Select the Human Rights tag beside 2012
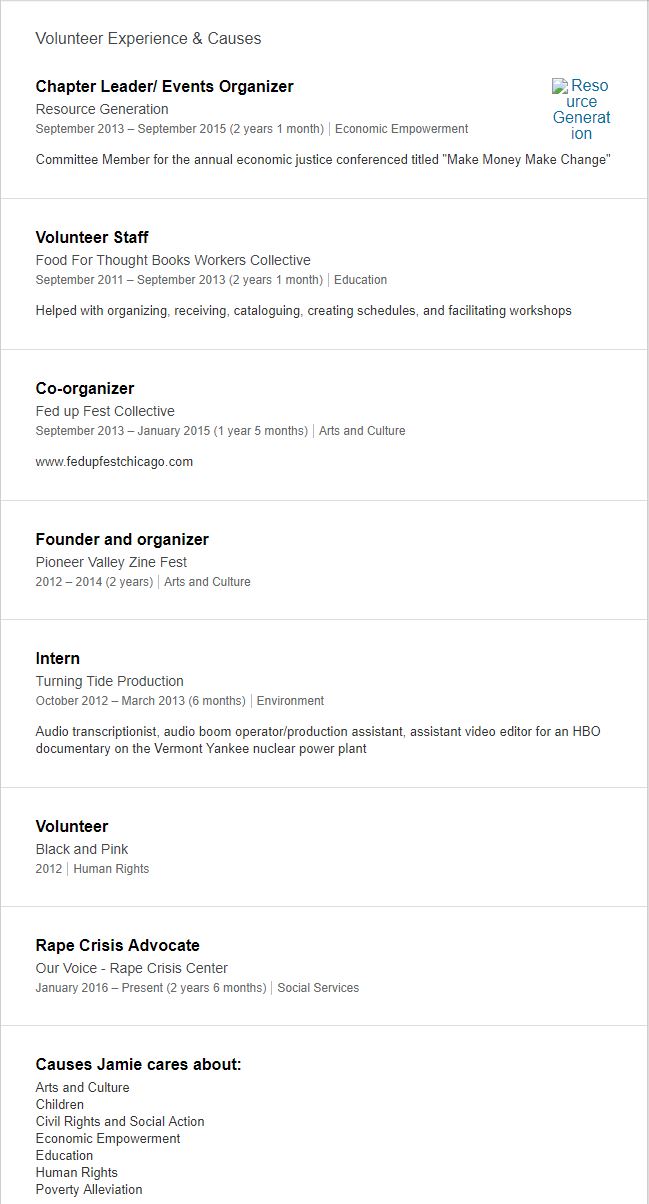Screen dimensions: 649x1204 (x=111, y=869)
